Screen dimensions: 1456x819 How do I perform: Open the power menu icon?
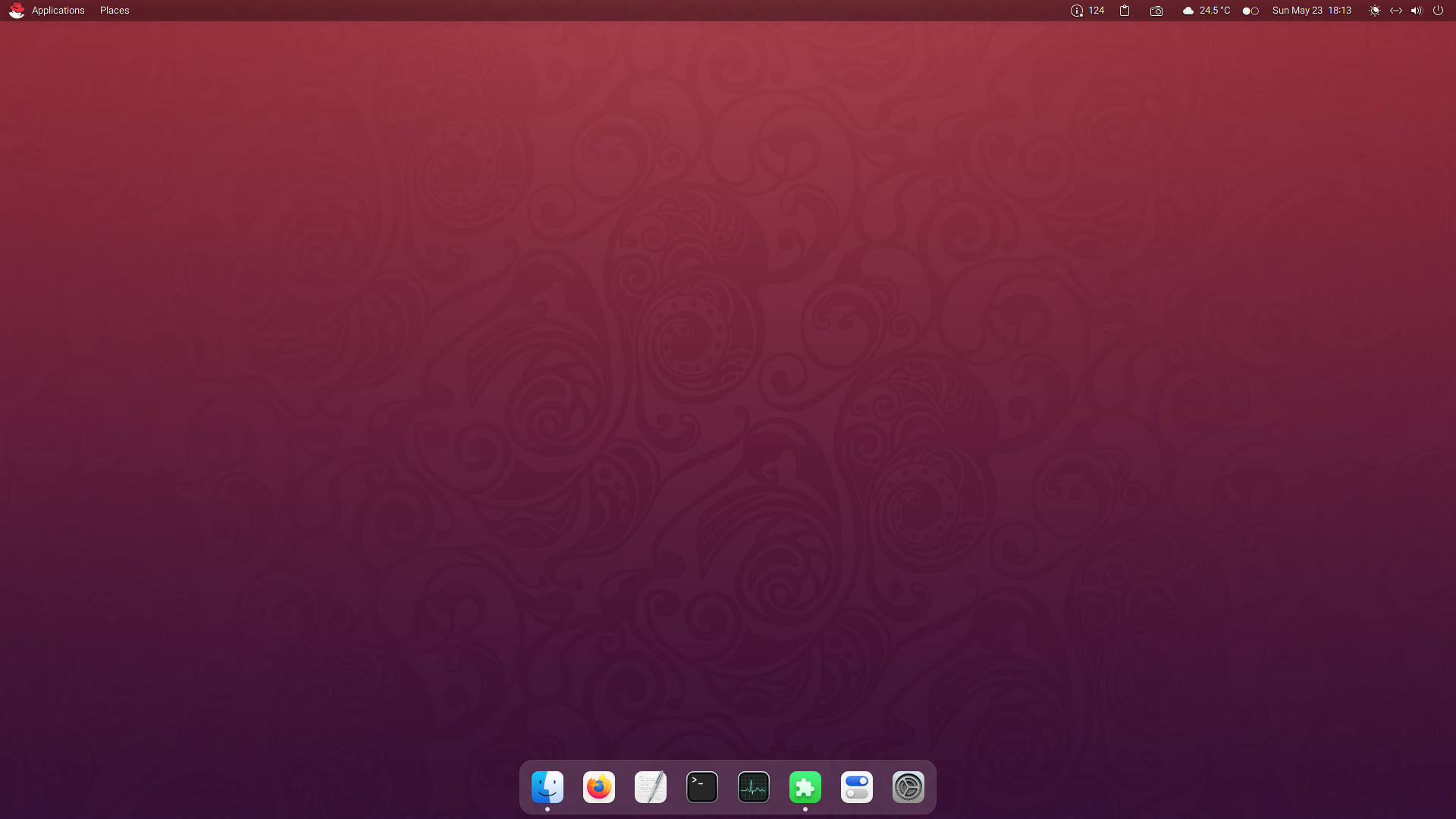pos(1438,11)
